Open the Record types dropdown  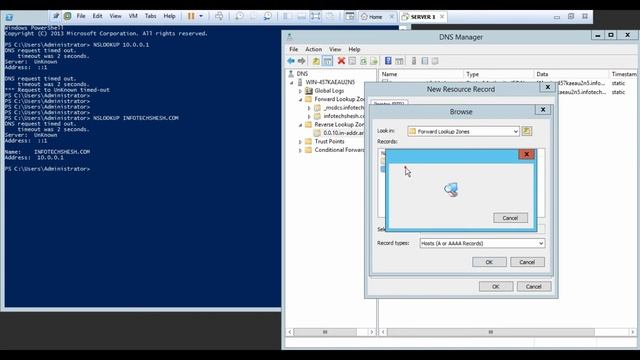(541, 243)
